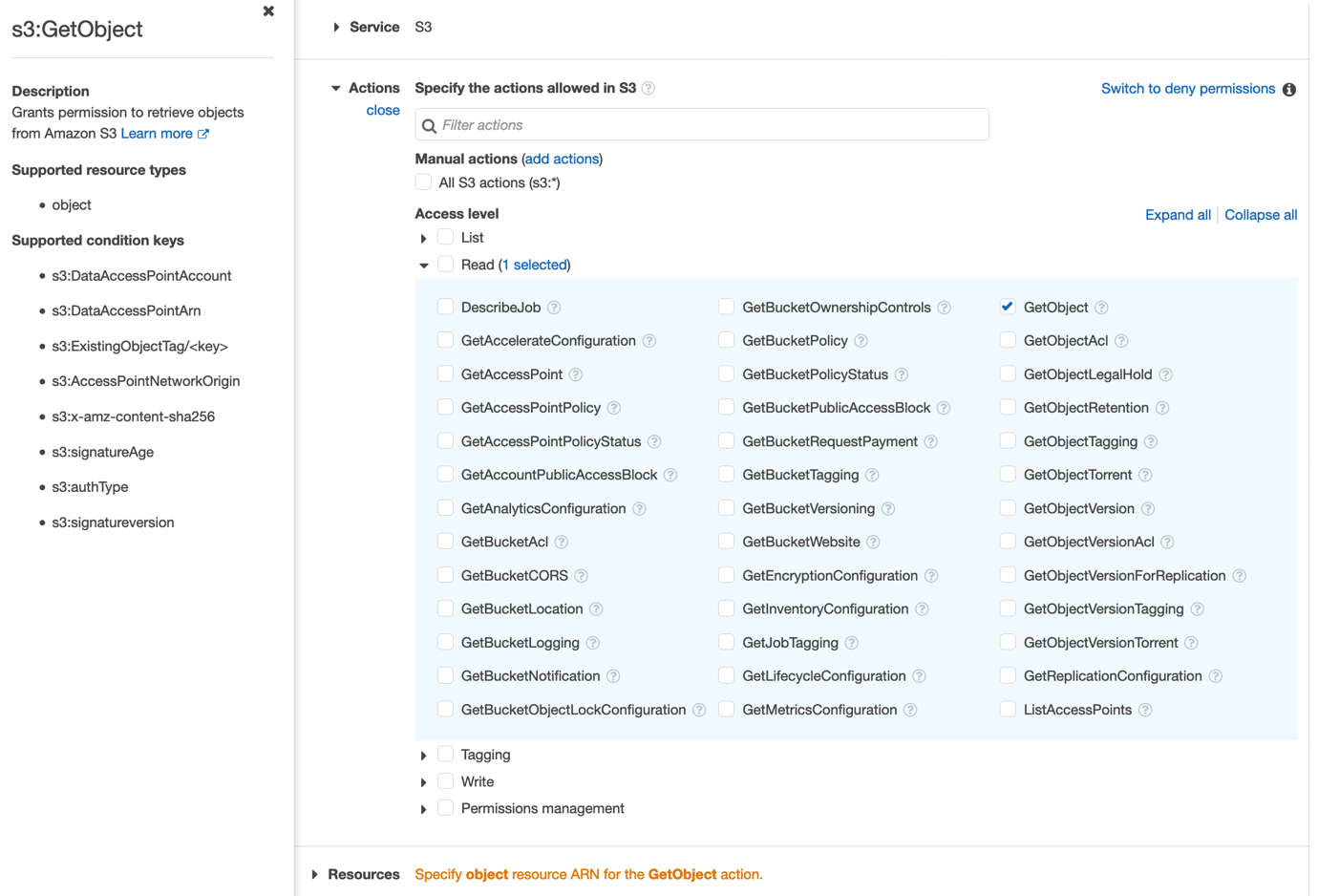Collapse the Read access level section
This screenshot has width=1318, height=896.
[423, 265]
